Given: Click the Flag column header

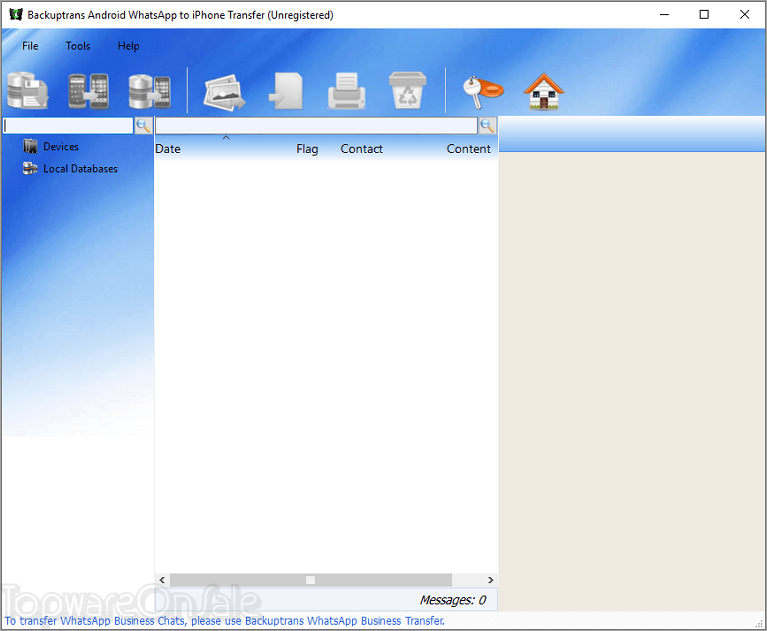Looking at the screenshot, I should click(x=307, y=149).
